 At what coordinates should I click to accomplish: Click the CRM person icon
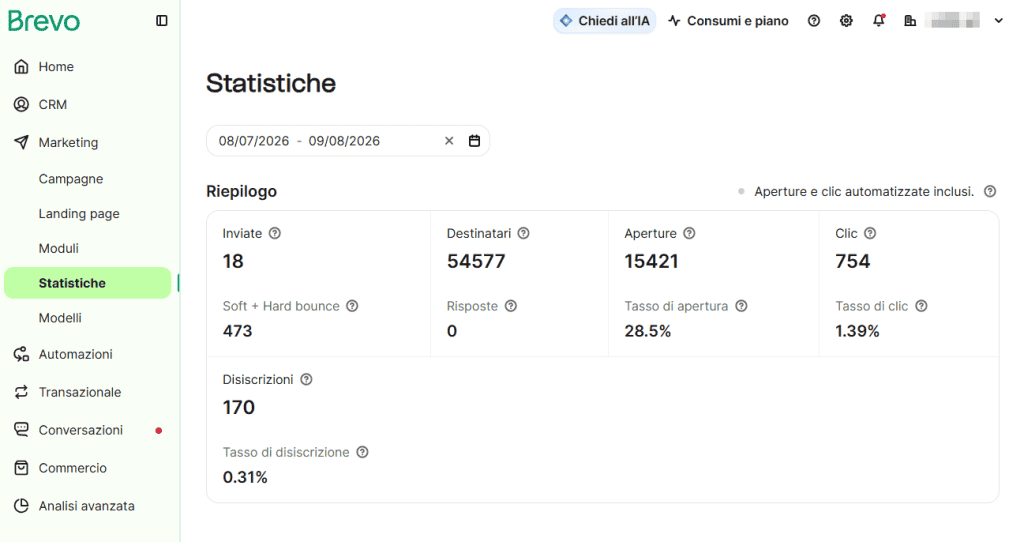(x=22, y=104)
